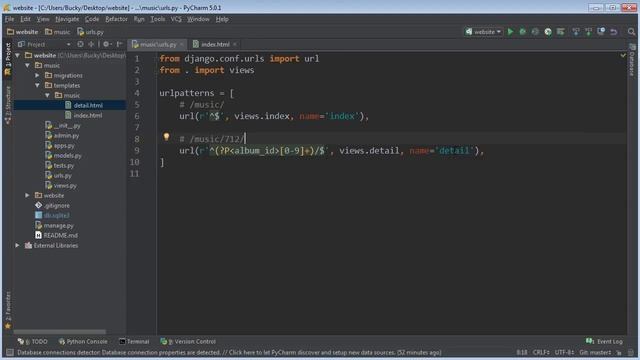640x360 pixels.
Task: Select db.sqlite3 in the project tree
Action: pyautogui.click(x=56, y=215)
